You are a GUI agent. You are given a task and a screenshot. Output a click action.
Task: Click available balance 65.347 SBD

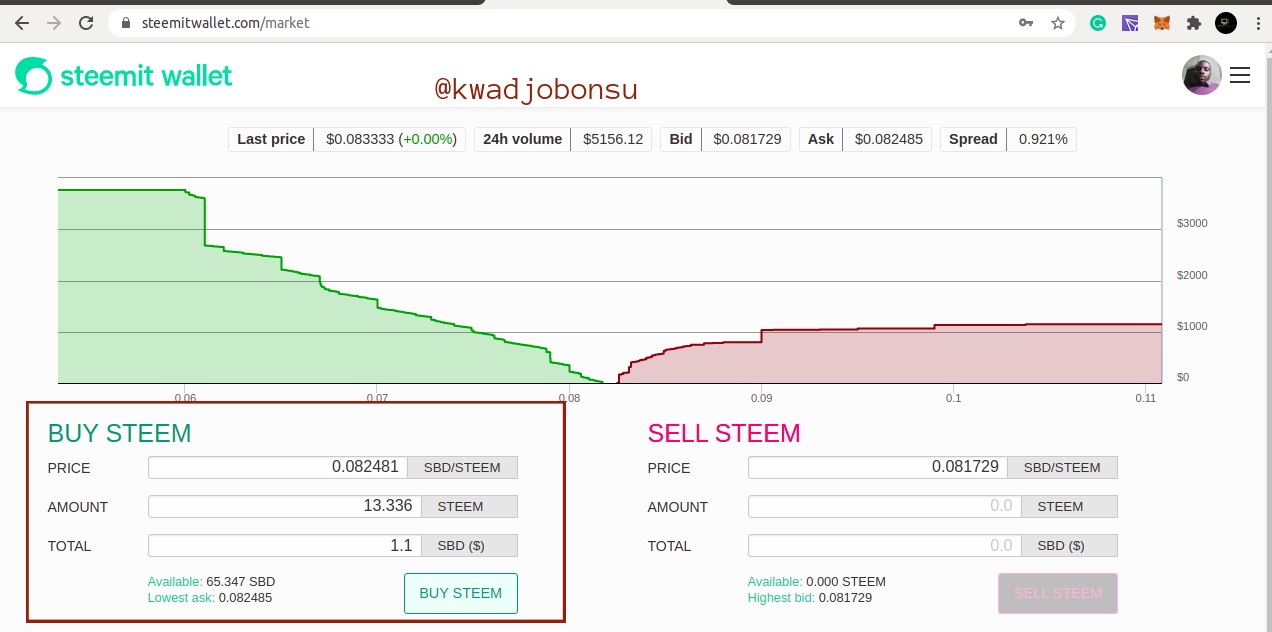tap(240, 581)
